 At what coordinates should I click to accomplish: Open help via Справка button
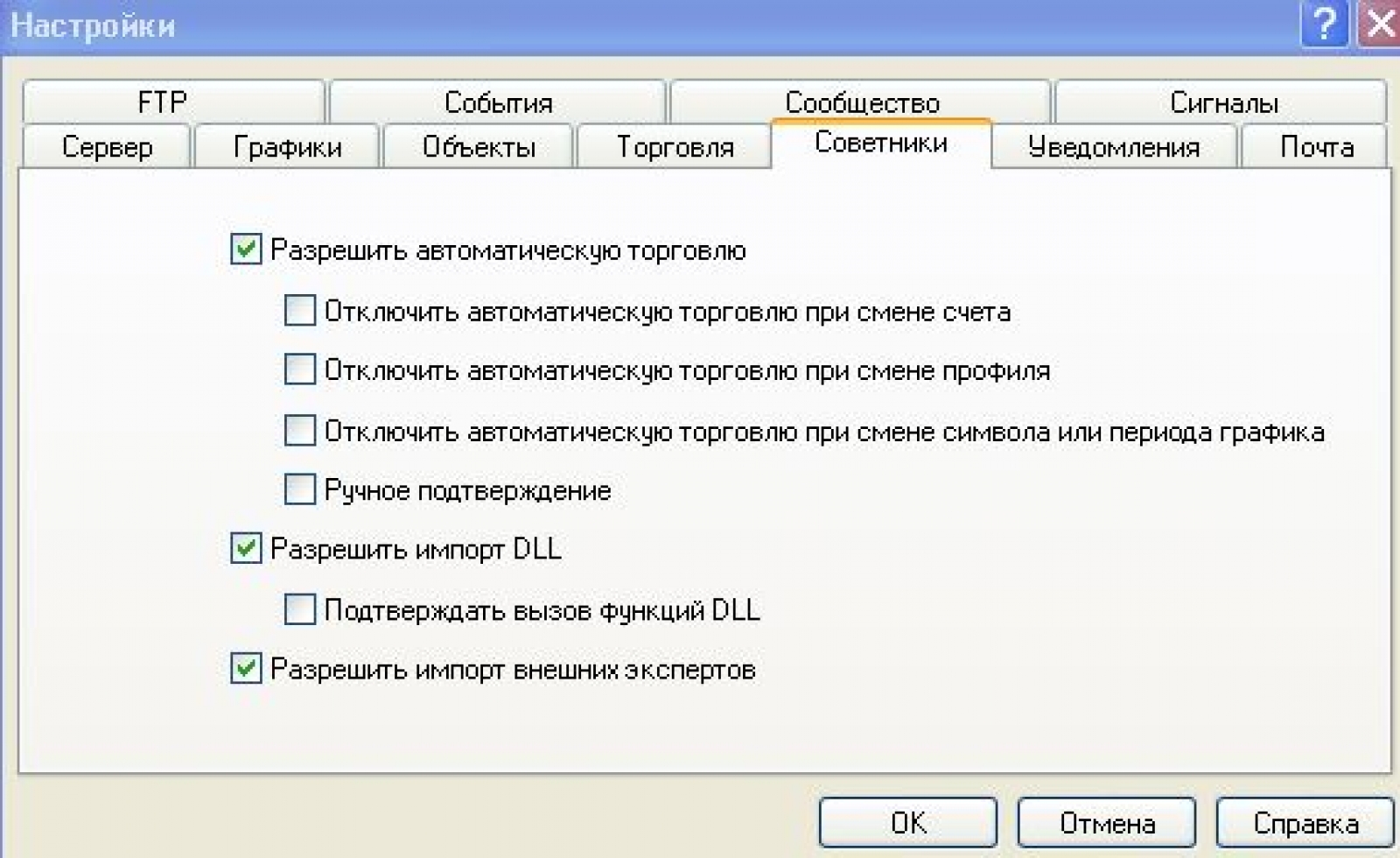(x=1305, y=823)
